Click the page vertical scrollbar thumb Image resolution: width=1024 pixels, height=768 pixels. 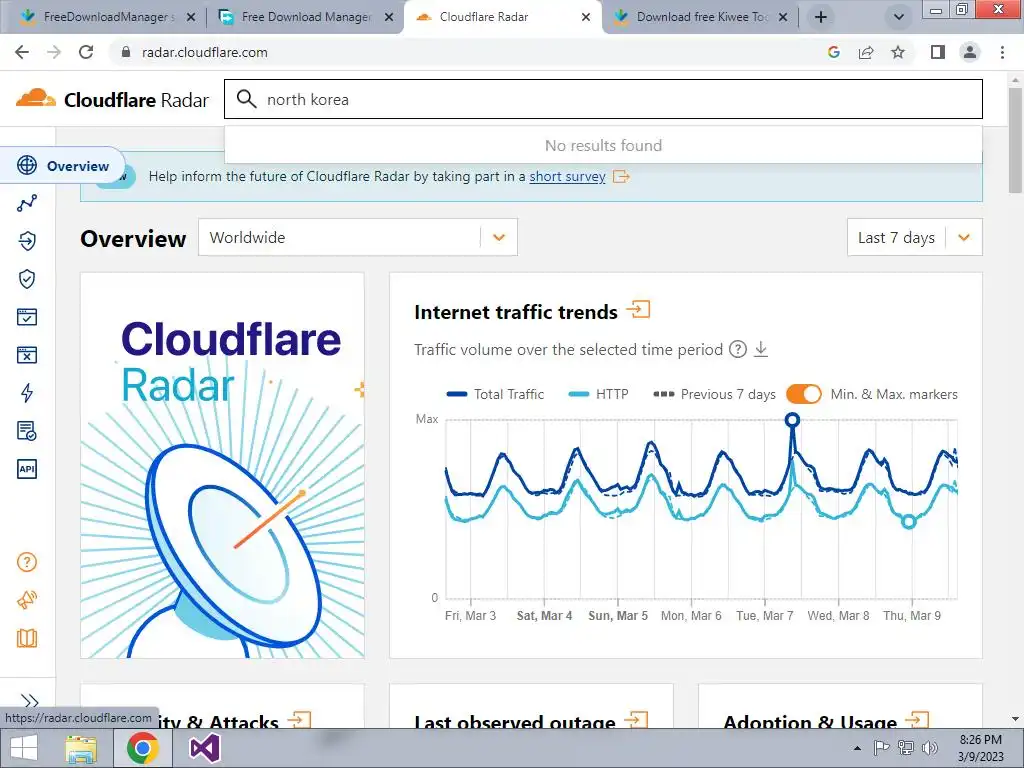pos(1015,140)
